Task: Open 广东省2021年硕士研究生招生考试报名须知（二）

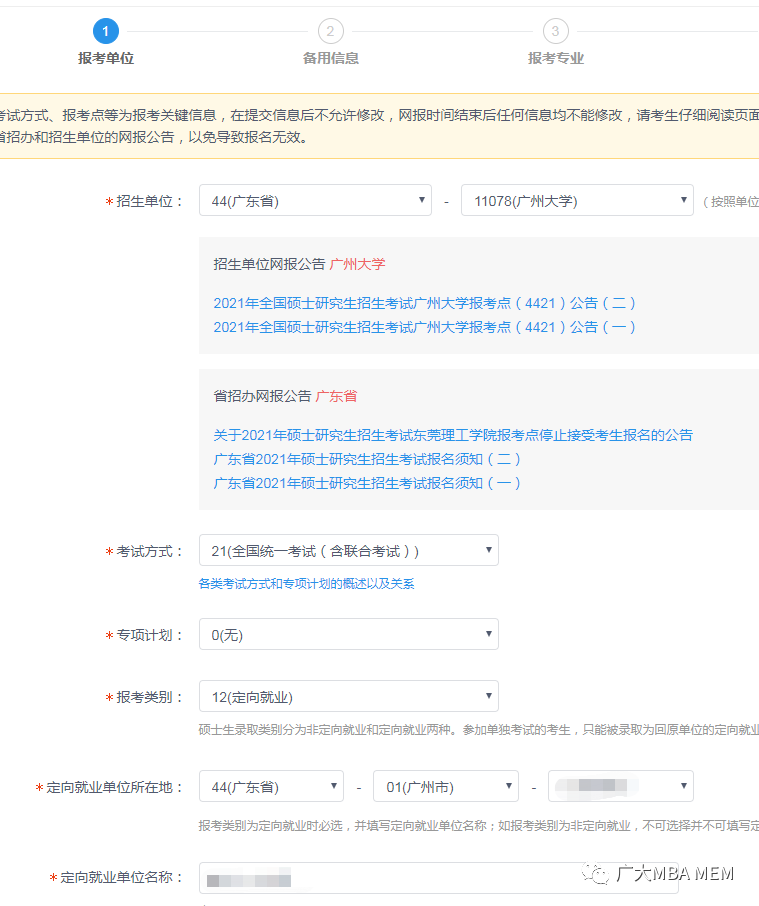Action: point(367,459)
